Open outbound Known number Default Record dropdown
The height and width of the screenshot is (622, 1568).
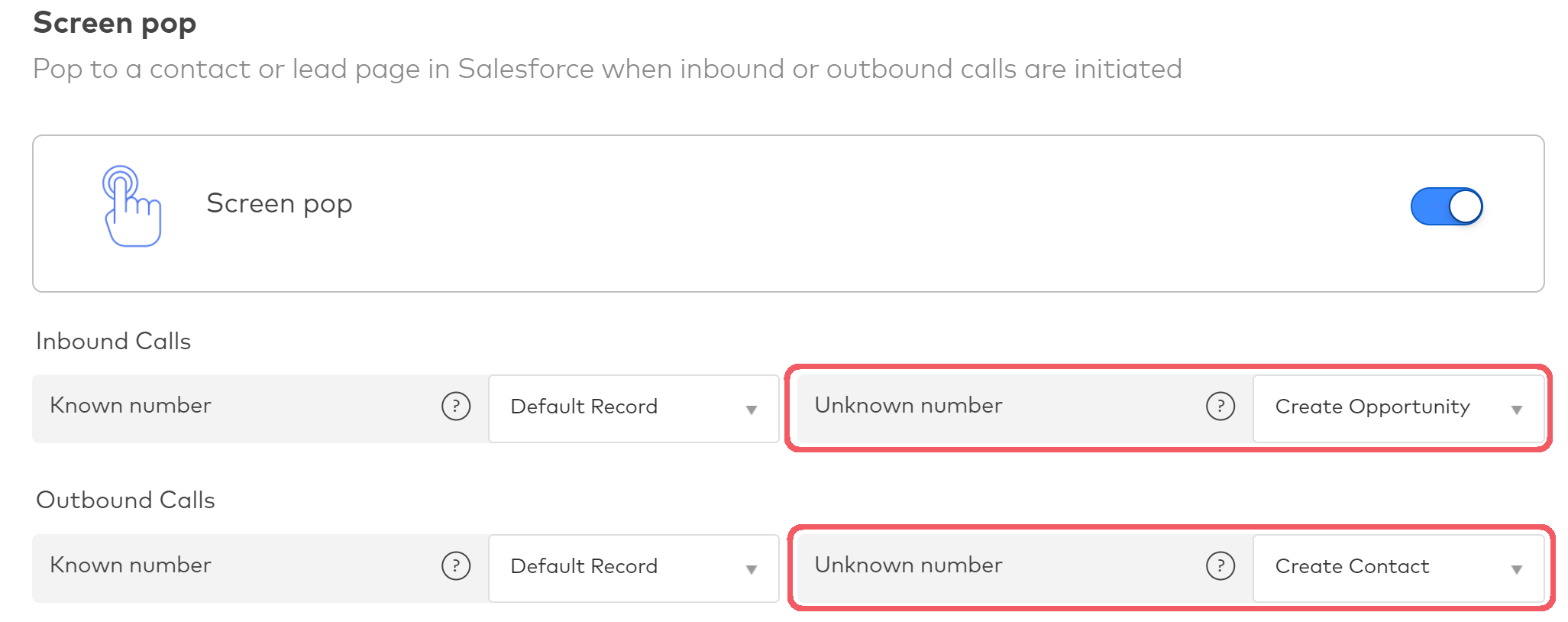coord(633,568)
